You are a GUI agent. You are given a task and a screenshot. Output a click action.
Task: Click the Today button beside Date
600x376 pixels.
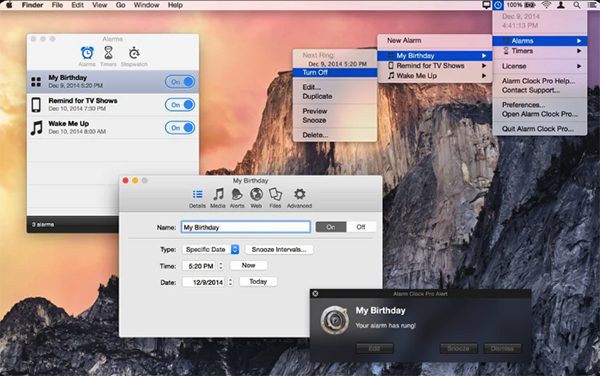(258, 282)
